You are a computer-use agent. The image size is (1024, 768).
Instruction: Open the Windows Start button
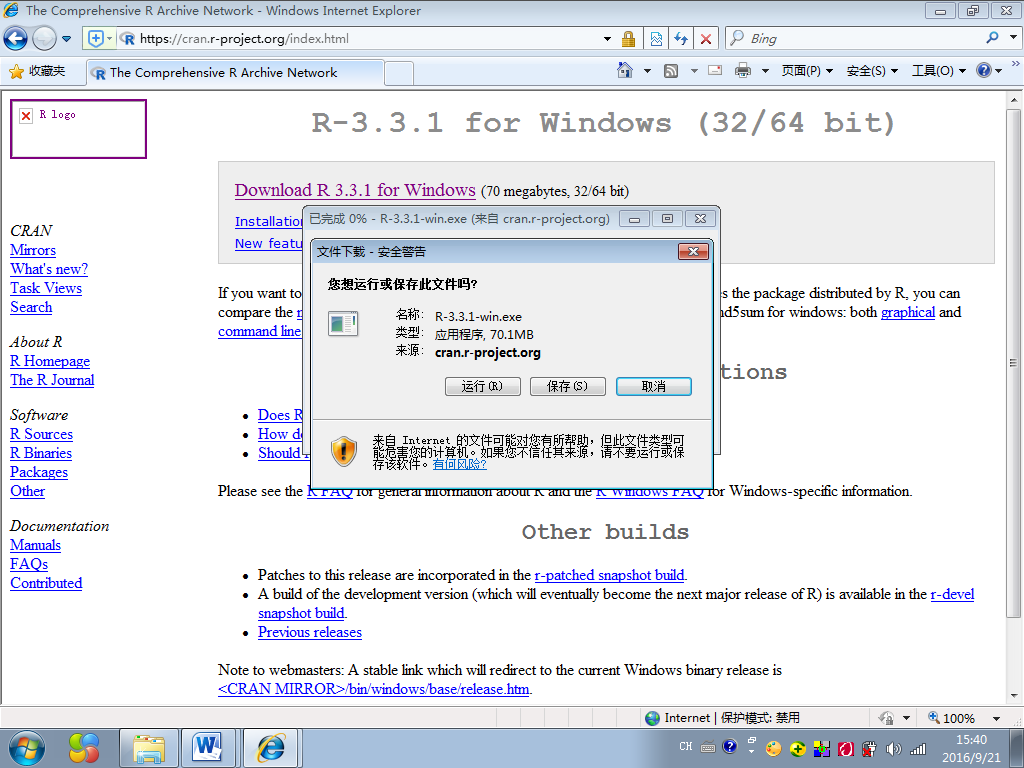point(26,748)
